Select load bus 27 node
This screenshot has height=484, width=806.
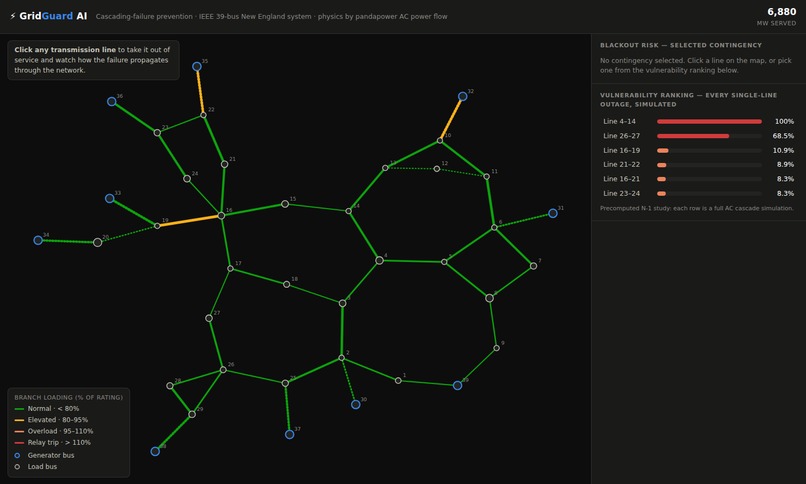209,318
